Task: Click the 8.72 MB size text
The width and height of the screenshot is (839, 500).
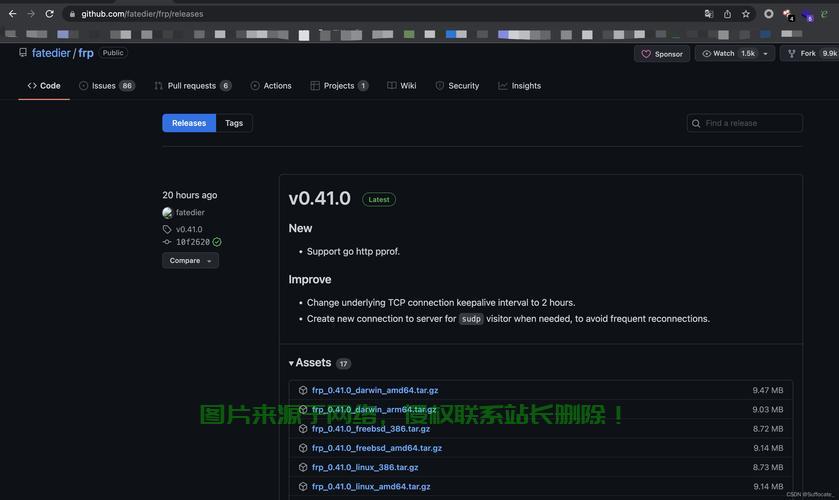Action: coord(768,429)
